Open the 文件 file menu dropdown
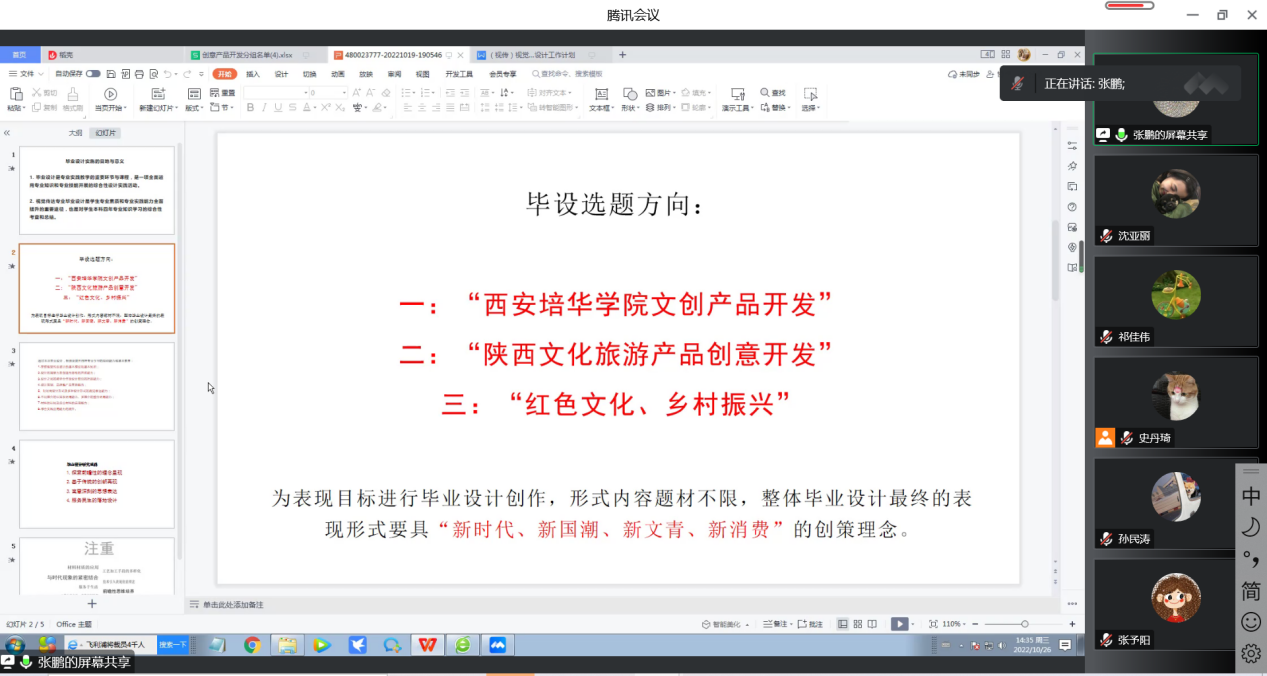 [x=28, y=74]
